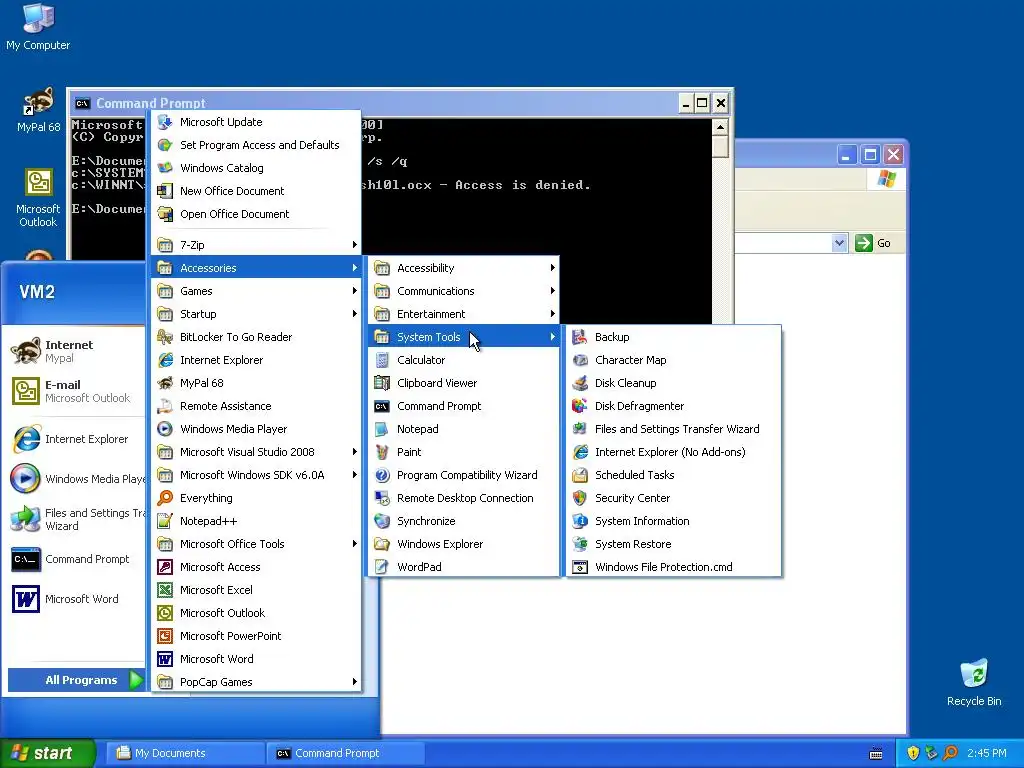Choose MyPal 68 in programs list
This screenshot has height=768, width=1024.
pos(256,383)
